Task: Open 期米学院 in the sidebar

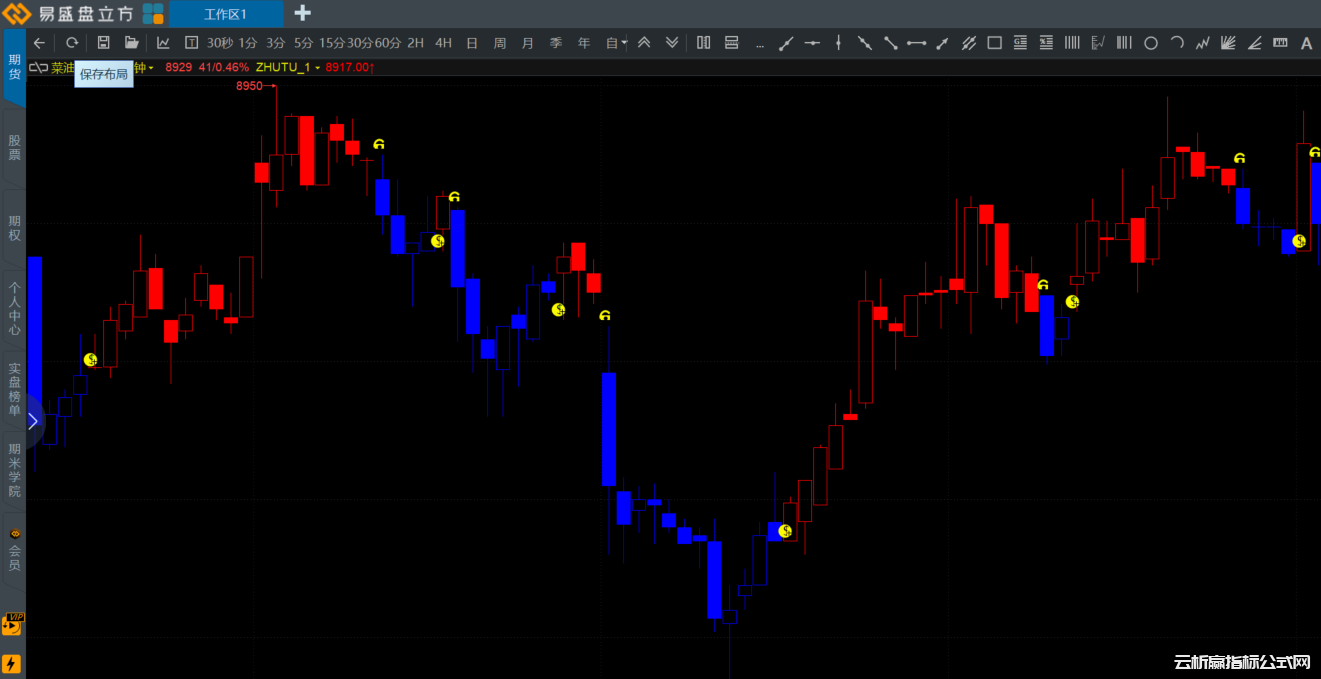Action: pos(14,470)
